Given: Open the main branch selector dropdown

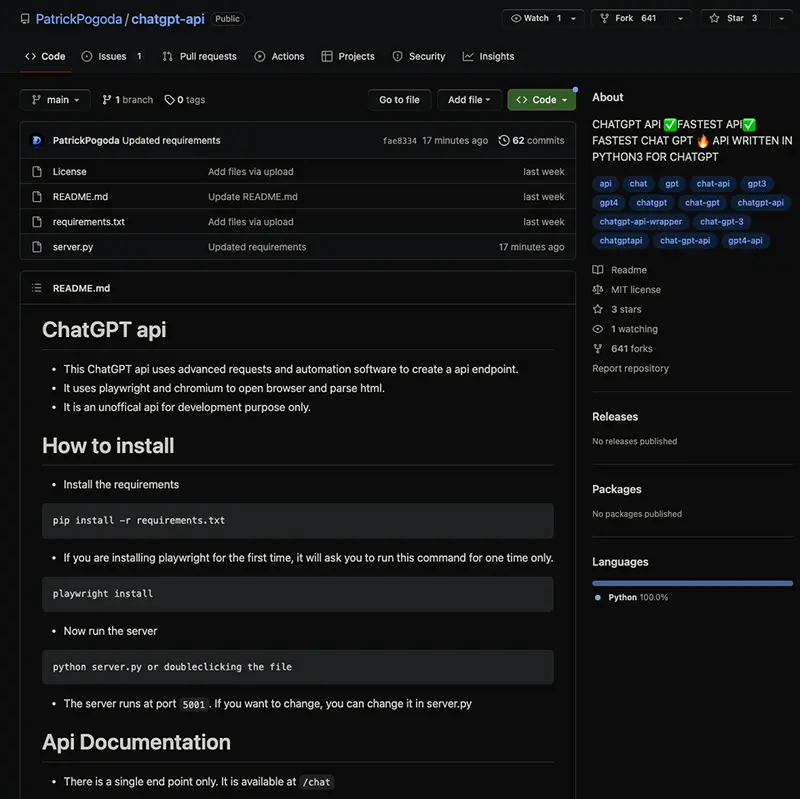Looking at the screenshot, I should coord(55,100).
